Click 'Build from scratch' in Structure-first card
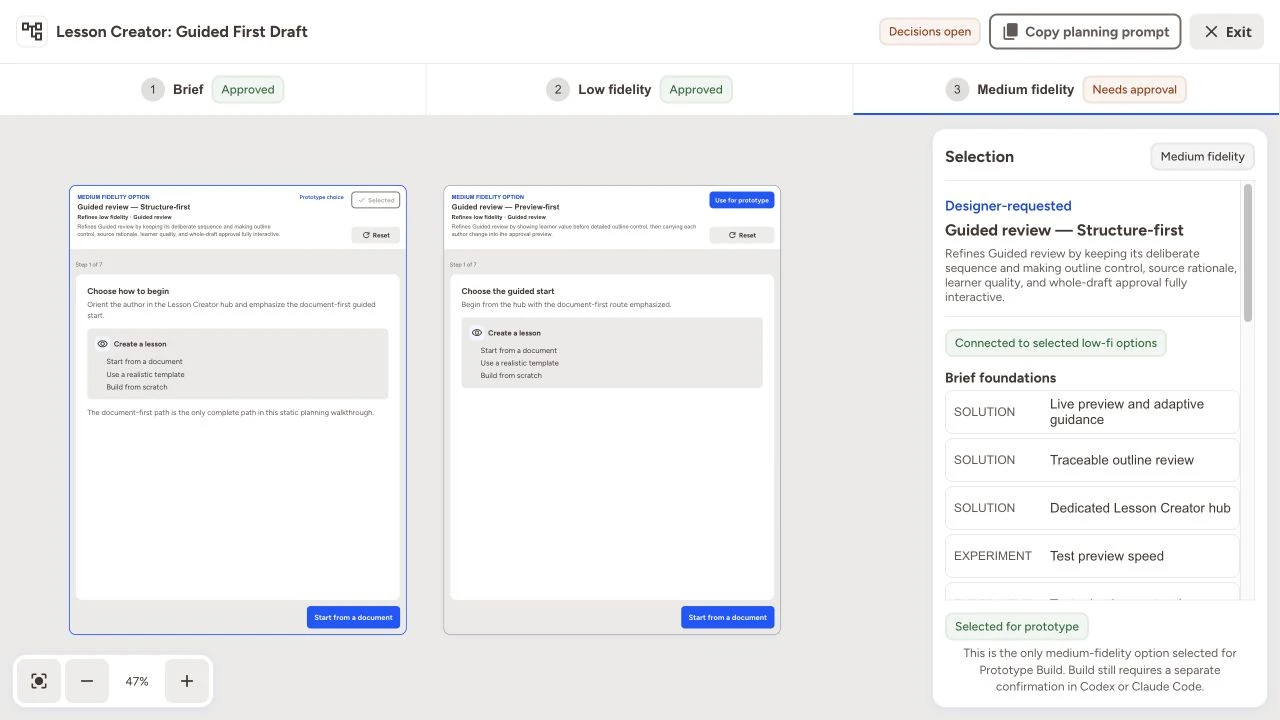Viewport: 1280px width, 720px height. coord(137,387)
